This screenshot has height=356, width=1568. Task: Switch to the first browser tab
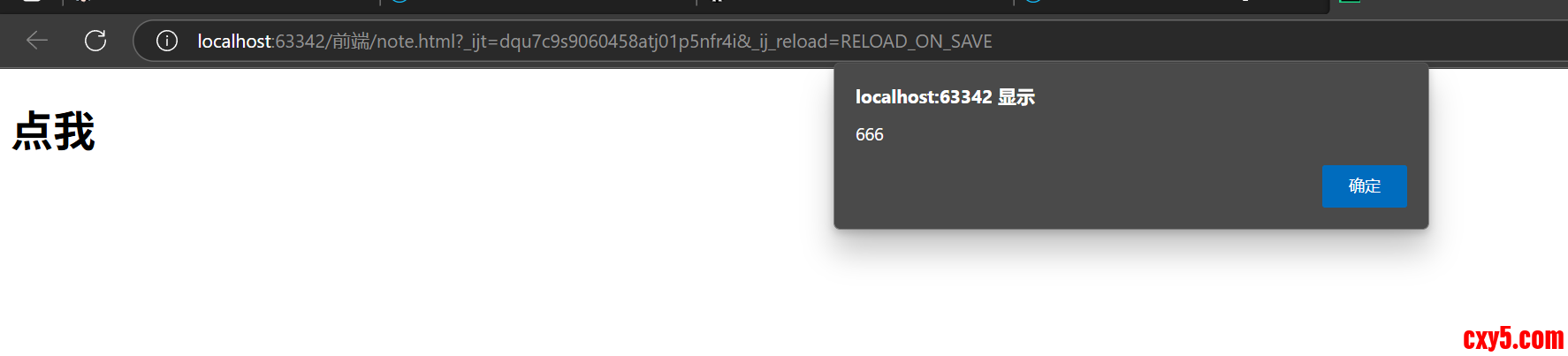click(x=221, y=3)
